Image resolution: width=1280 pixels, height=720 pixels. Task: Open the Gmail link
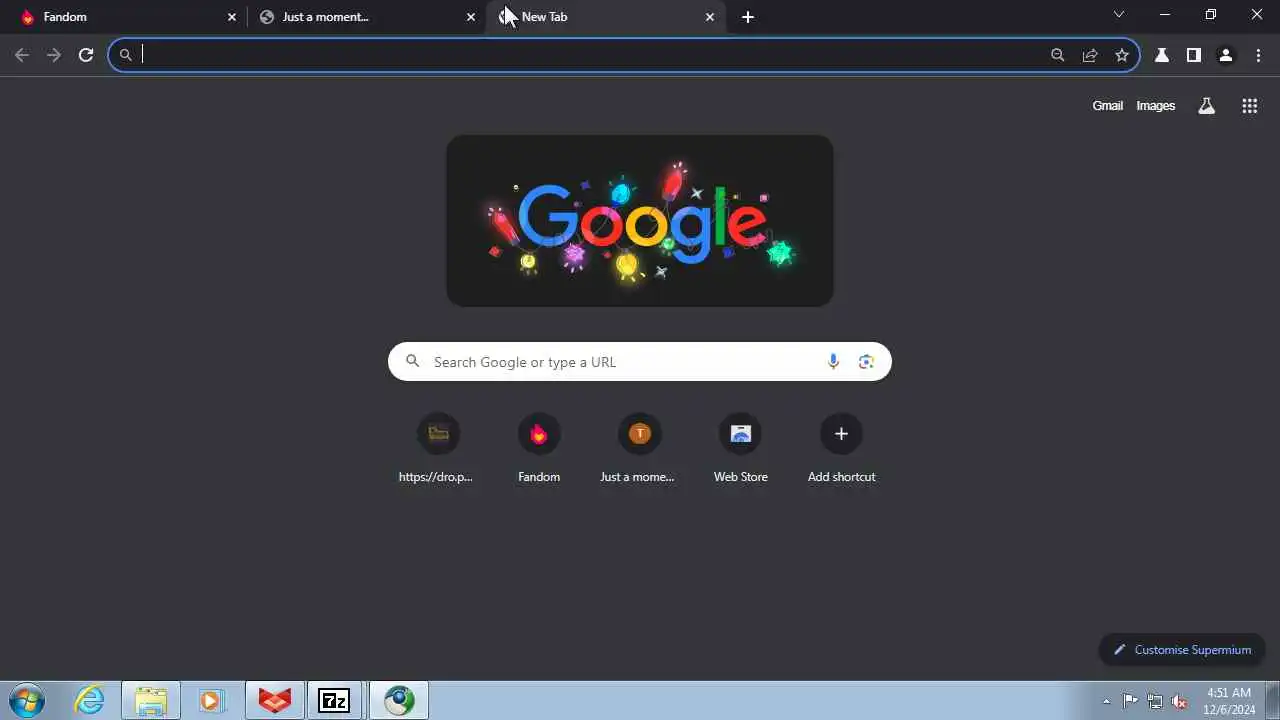click(1107, 106)
